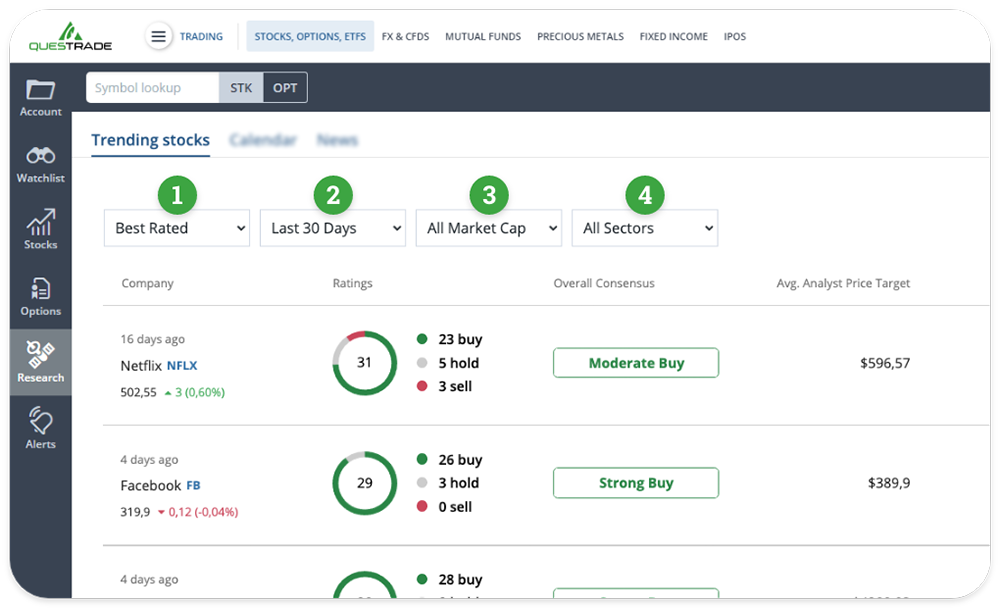
Task: Switch to the Calendar tab
Action: 263,140
